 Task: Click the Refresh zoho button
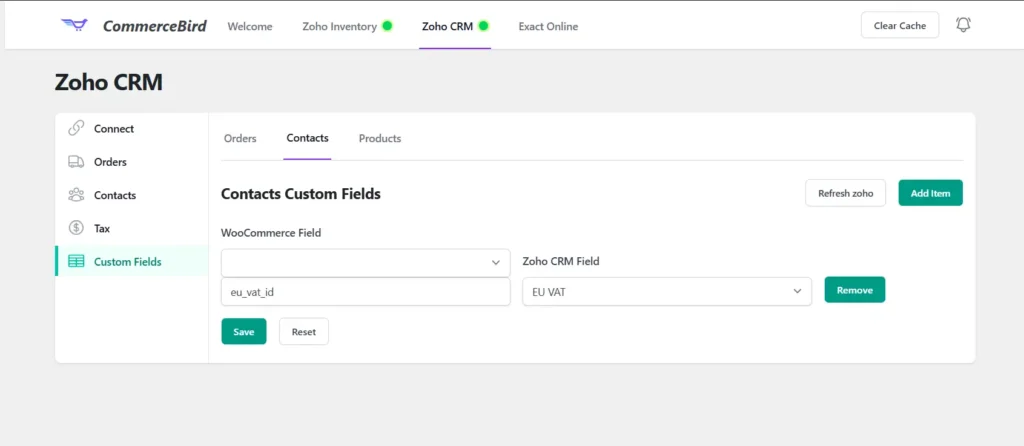pyautogui.click(x=845, y=193)
